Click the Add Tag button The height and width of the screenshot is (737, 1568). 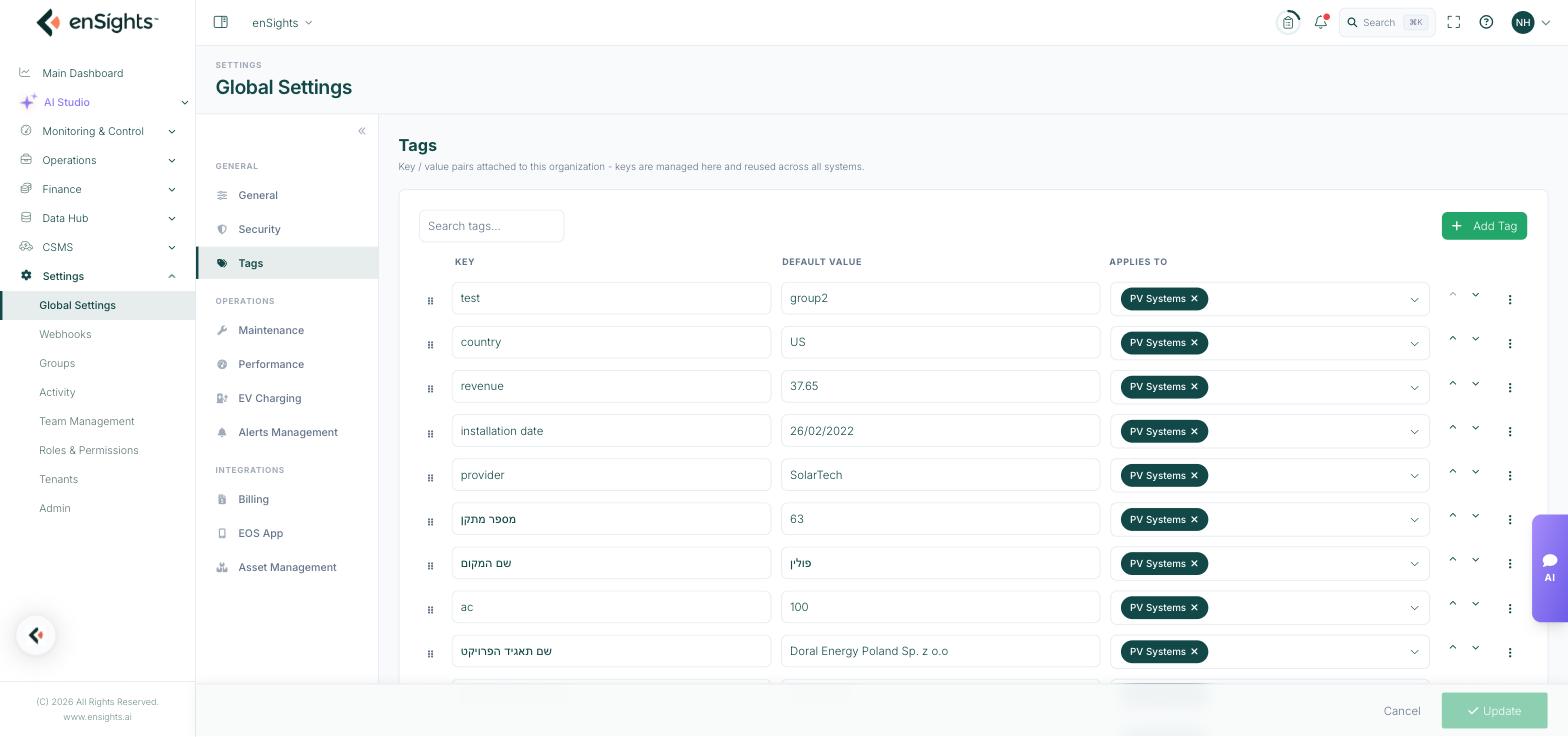[x=1484, y=226]
